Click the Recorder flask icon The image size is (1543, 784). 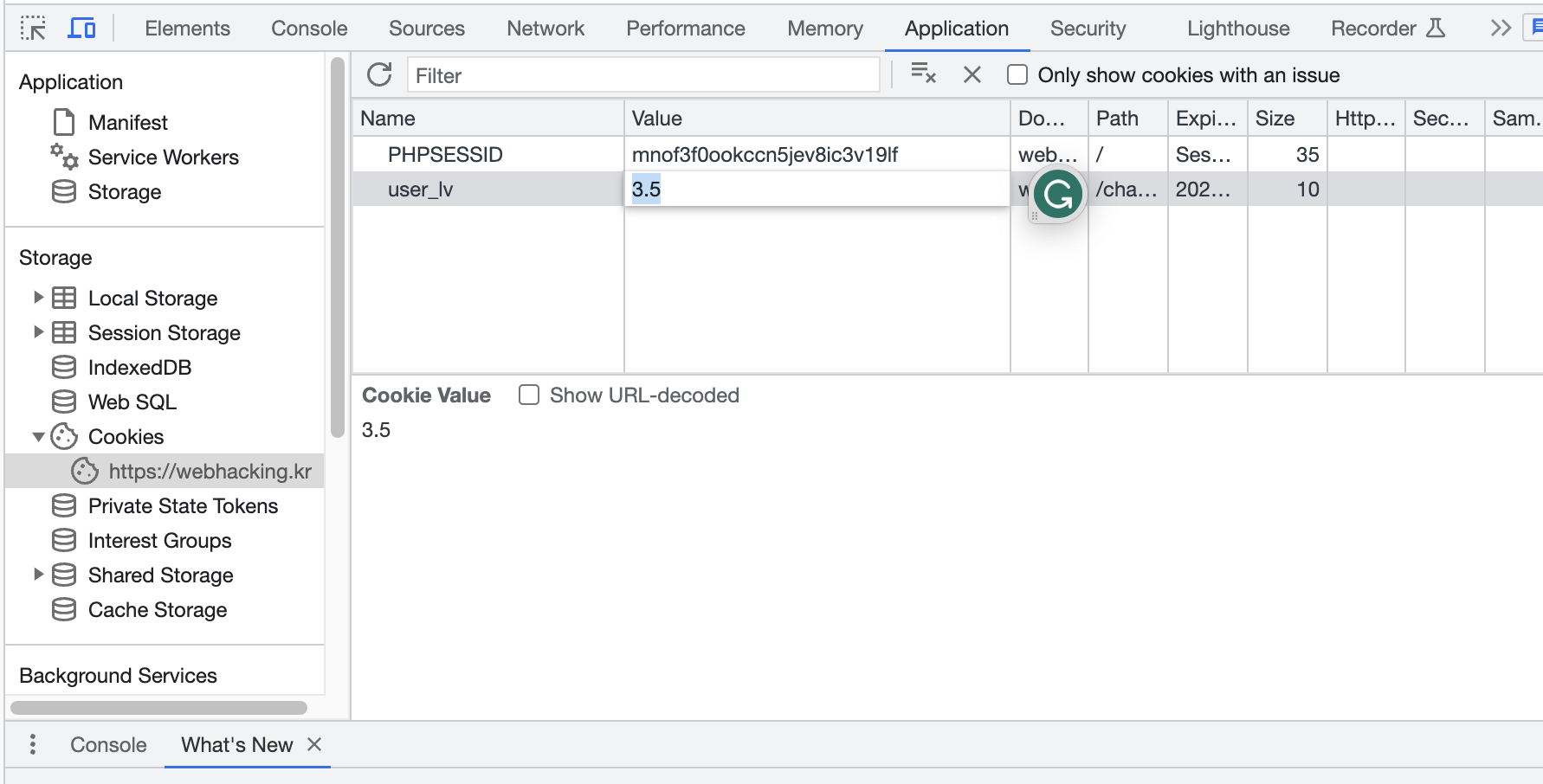1436,29
